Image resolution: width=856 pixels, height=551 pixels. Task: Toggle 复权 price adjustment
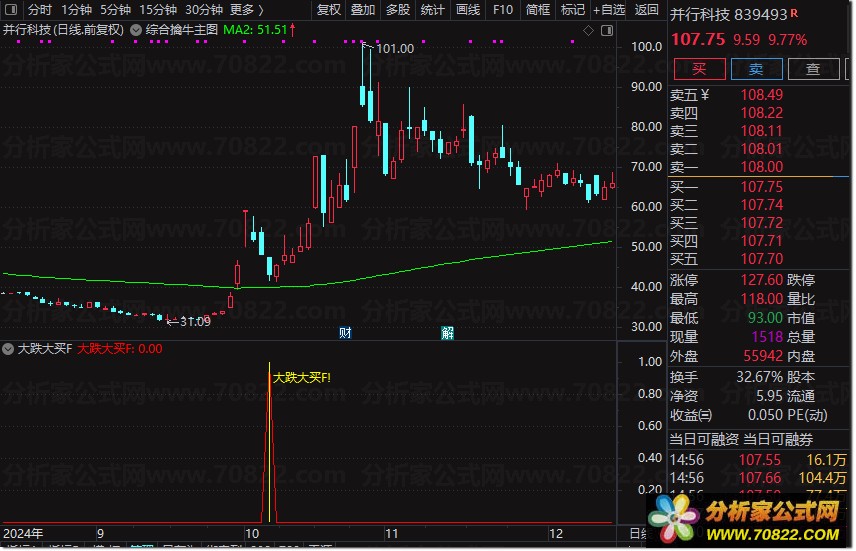point(328,9)
